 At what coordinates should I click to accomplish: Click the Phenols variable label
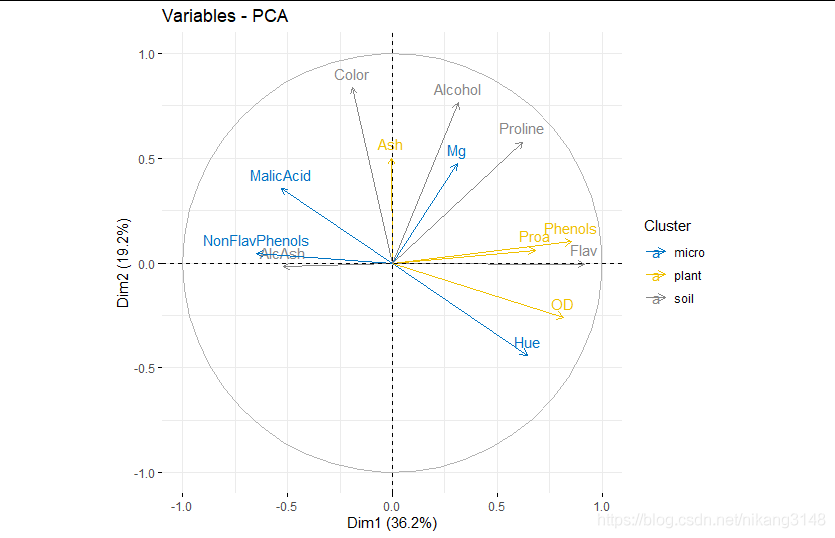570,229
